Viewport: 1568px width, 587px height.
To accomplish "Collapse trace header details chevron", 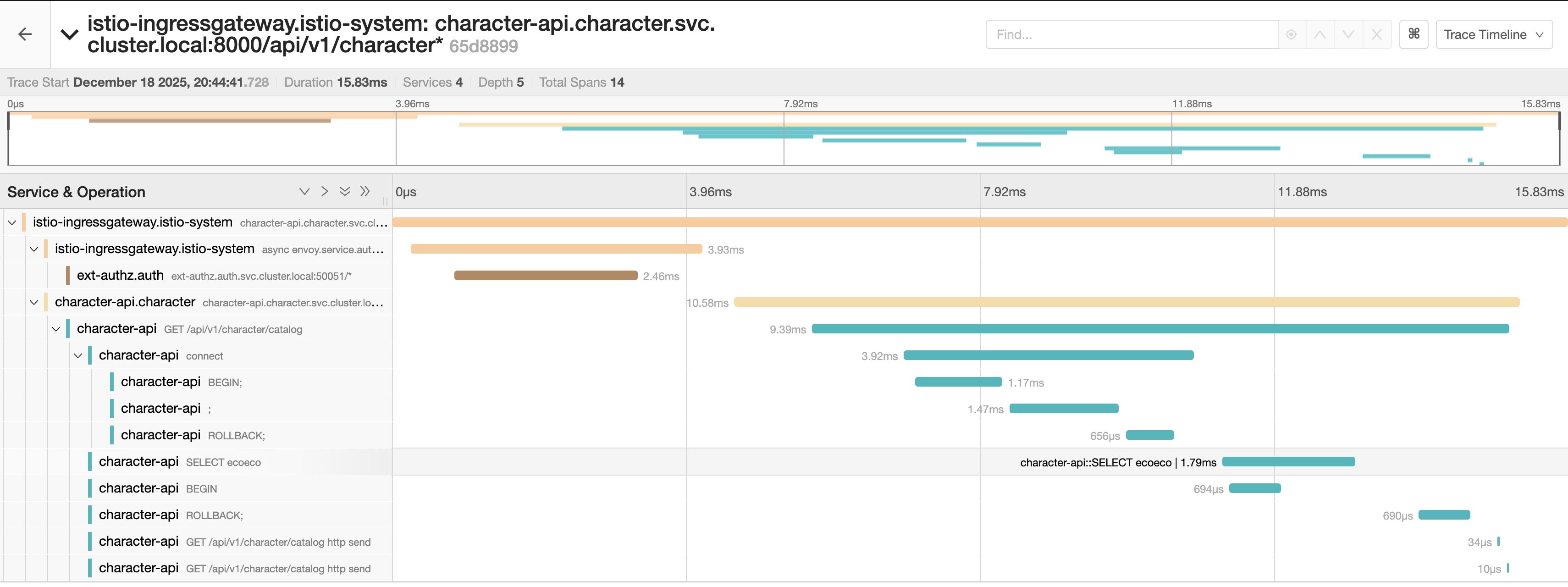I will coord(70,35).
